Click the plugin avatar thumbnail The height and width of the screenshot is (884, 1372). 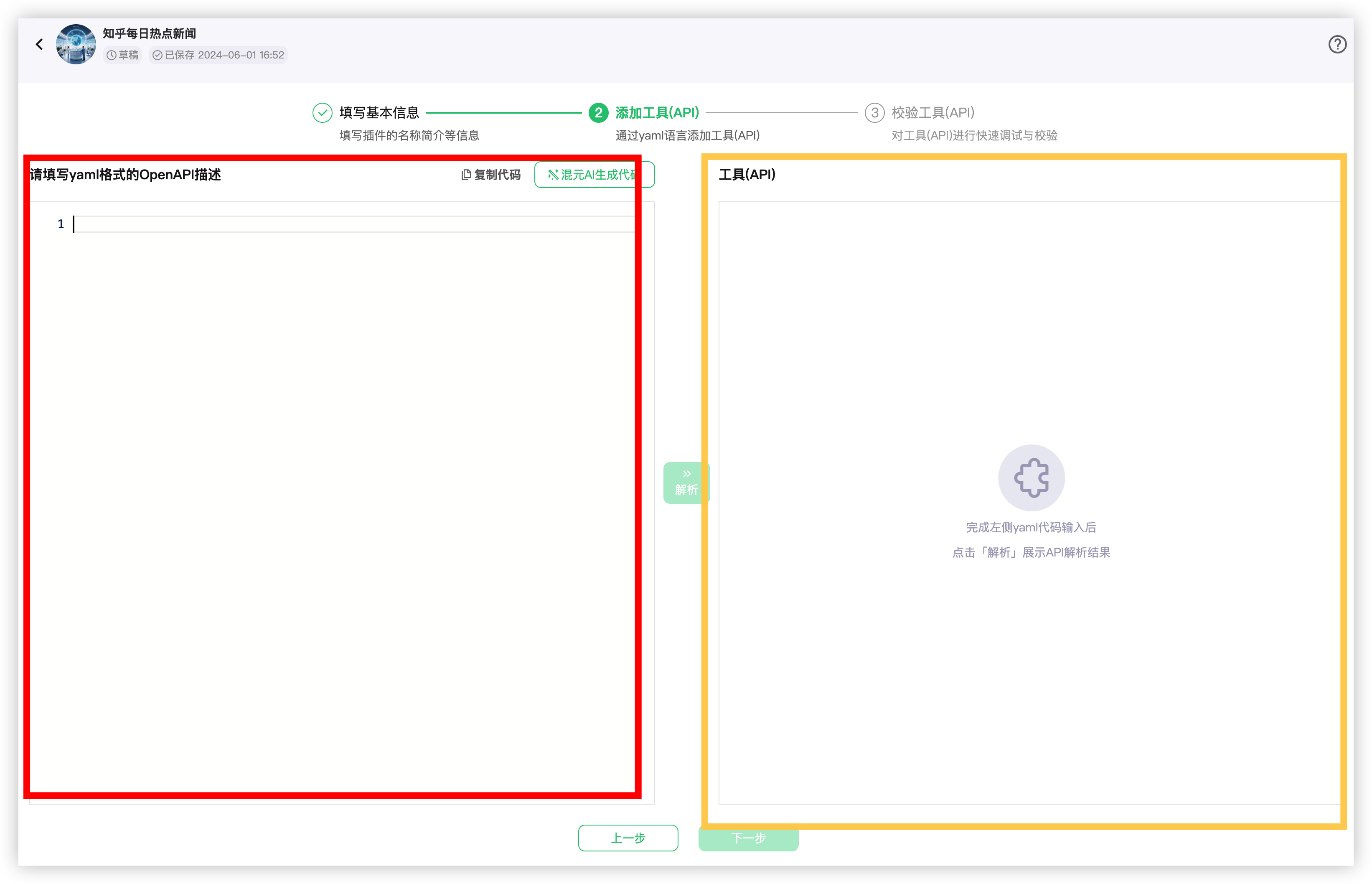[x=76, y=44]
